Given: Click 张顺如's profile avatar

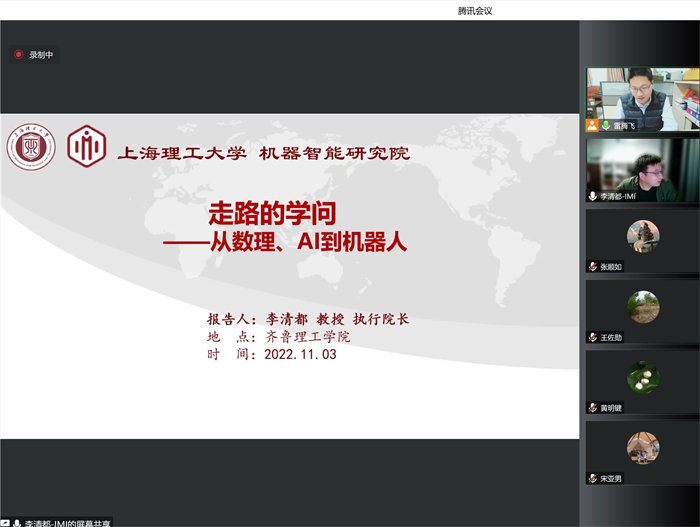Looking at the screenshot, I should click(642, 236).
